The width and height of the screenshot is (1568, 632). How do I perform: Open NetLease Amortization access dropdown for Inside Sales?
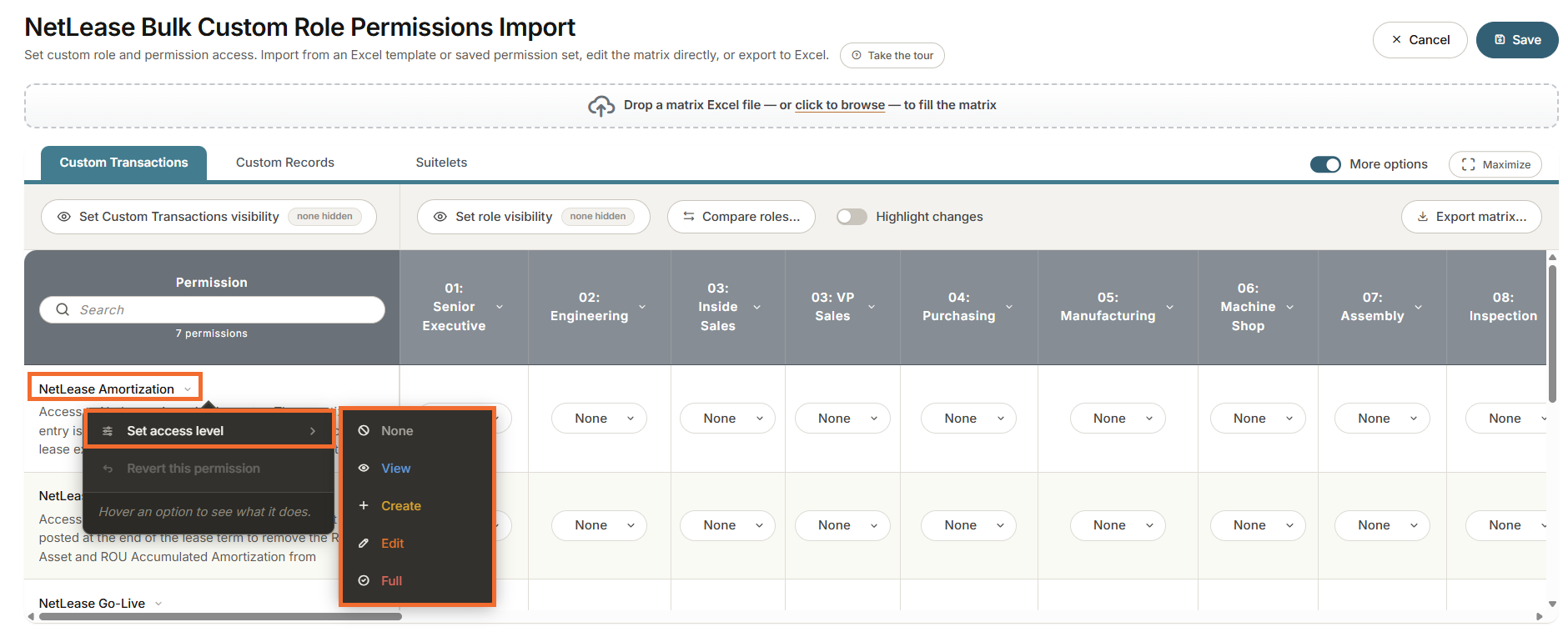[727, 419]
